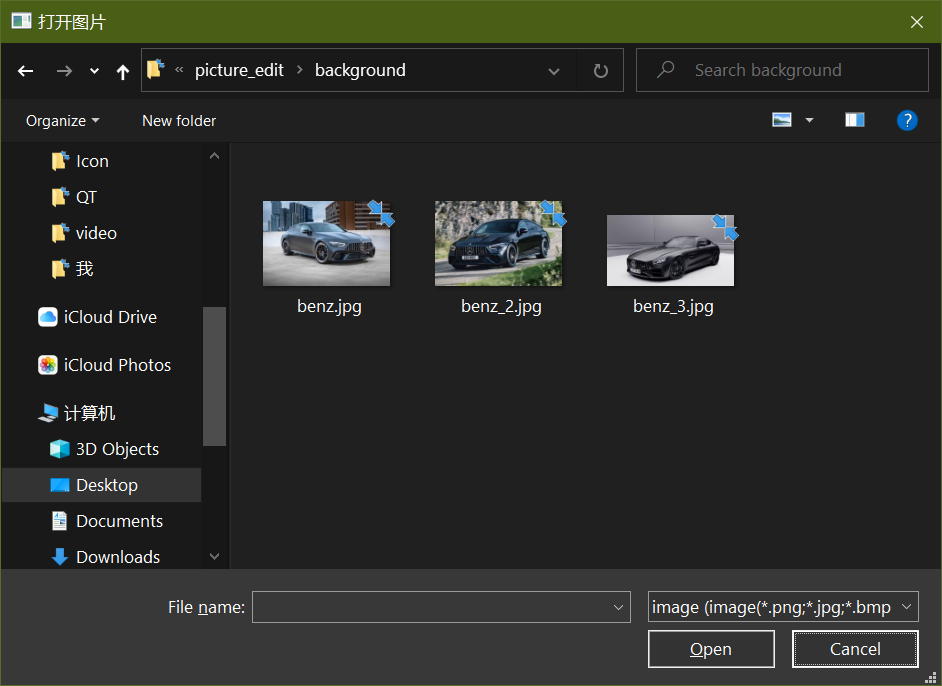Open Documents in the sidebar
Image resolution: width=942 pixels, height=686 pixels.
(x=119, y=521)
